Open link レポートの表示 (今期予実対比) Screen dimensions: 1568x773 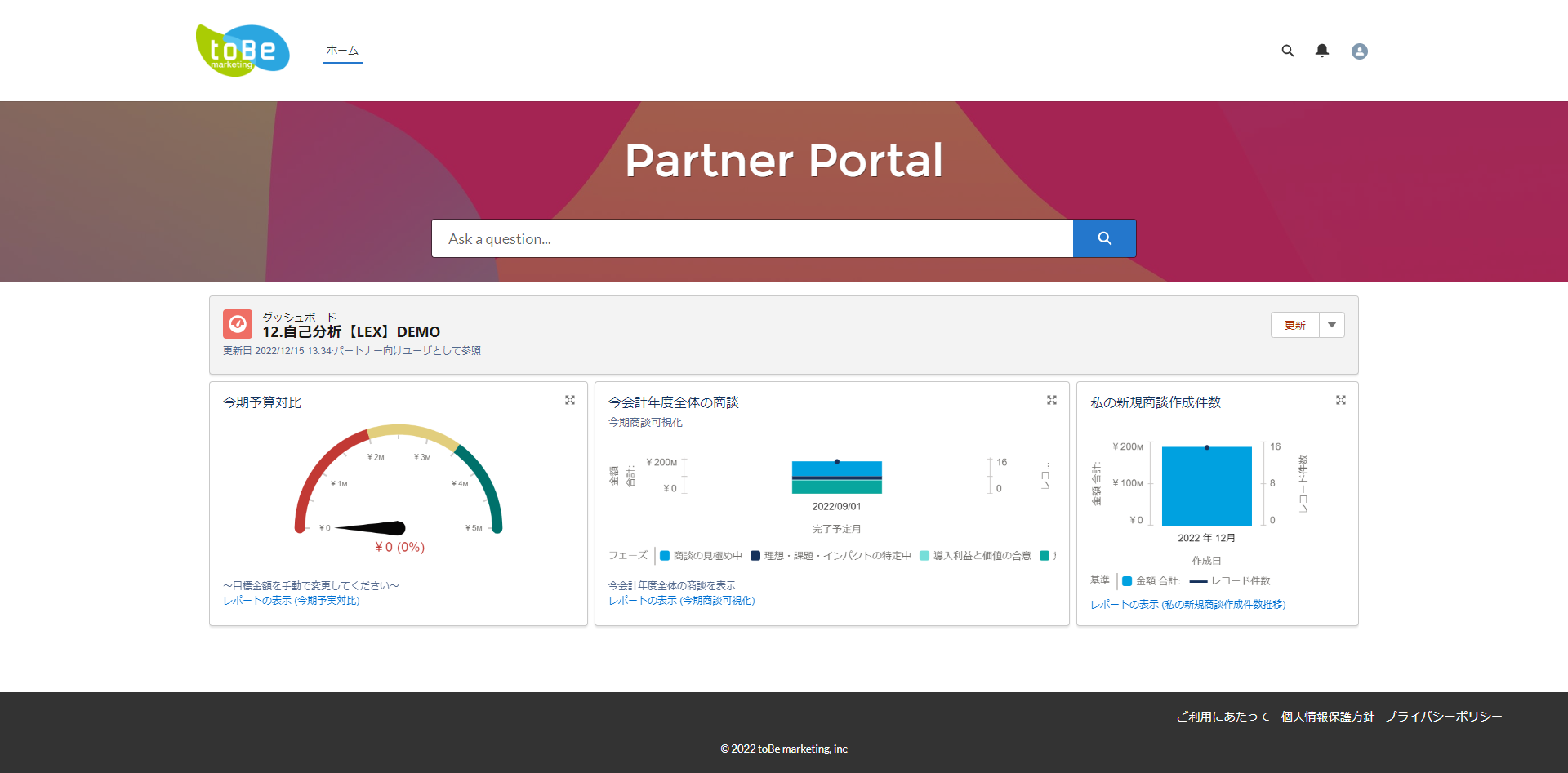[292, 601]
